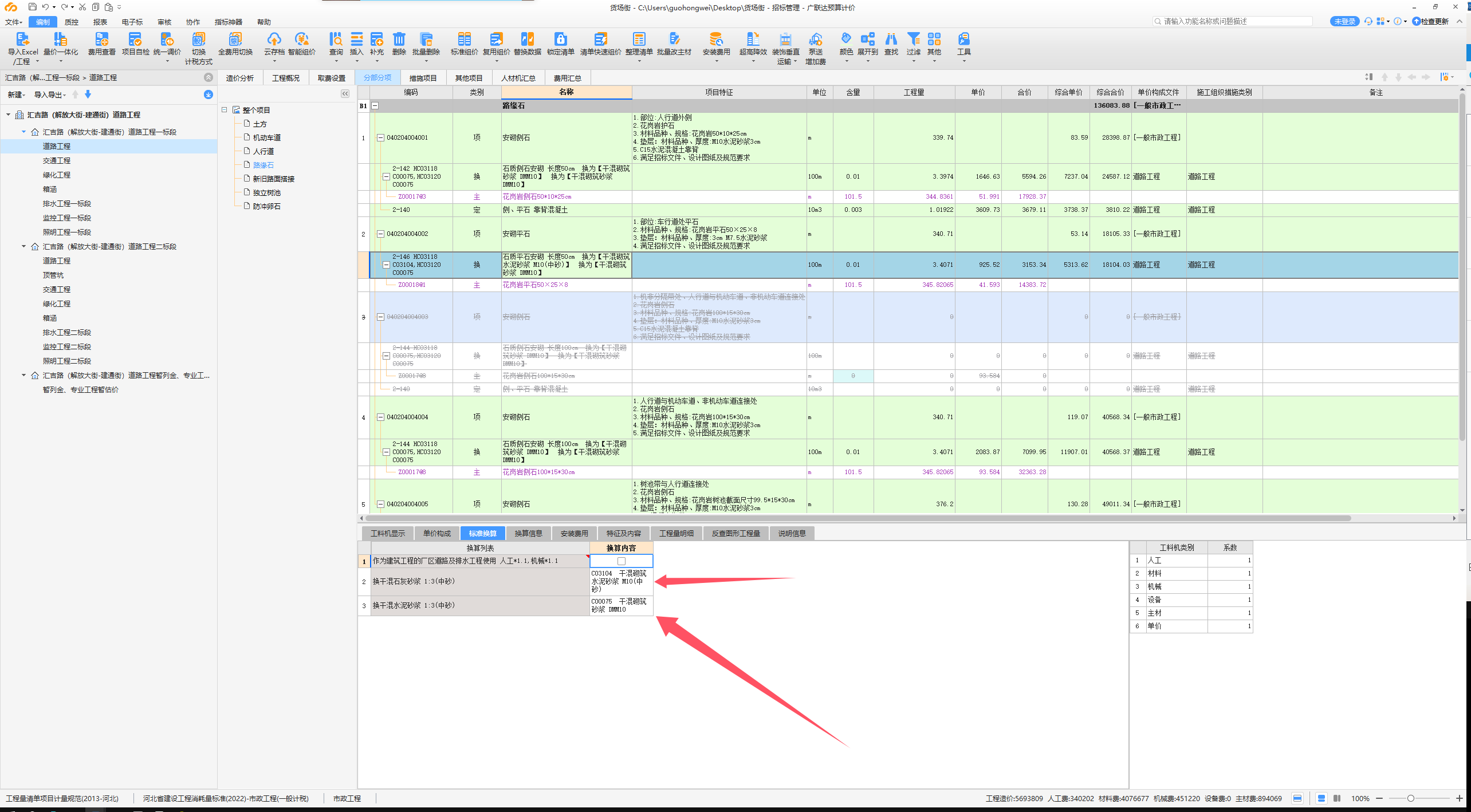Collapse the 整个项目 tree node
Image resolution: width=1471 pixels, height=812 pixels.
pyautogui.click(x=224, y=110)
